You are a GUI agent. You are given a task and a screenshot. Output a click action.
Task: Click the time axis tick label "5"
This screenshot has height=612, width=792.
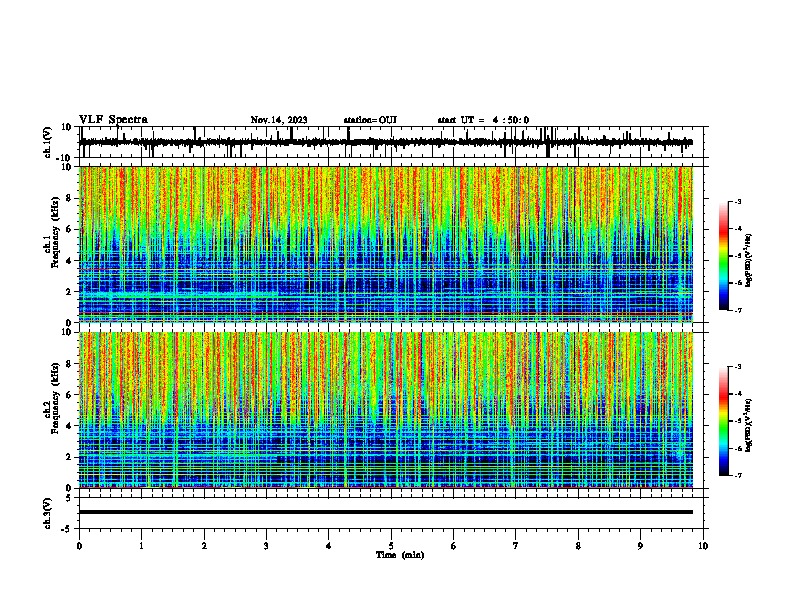point(391,546)
